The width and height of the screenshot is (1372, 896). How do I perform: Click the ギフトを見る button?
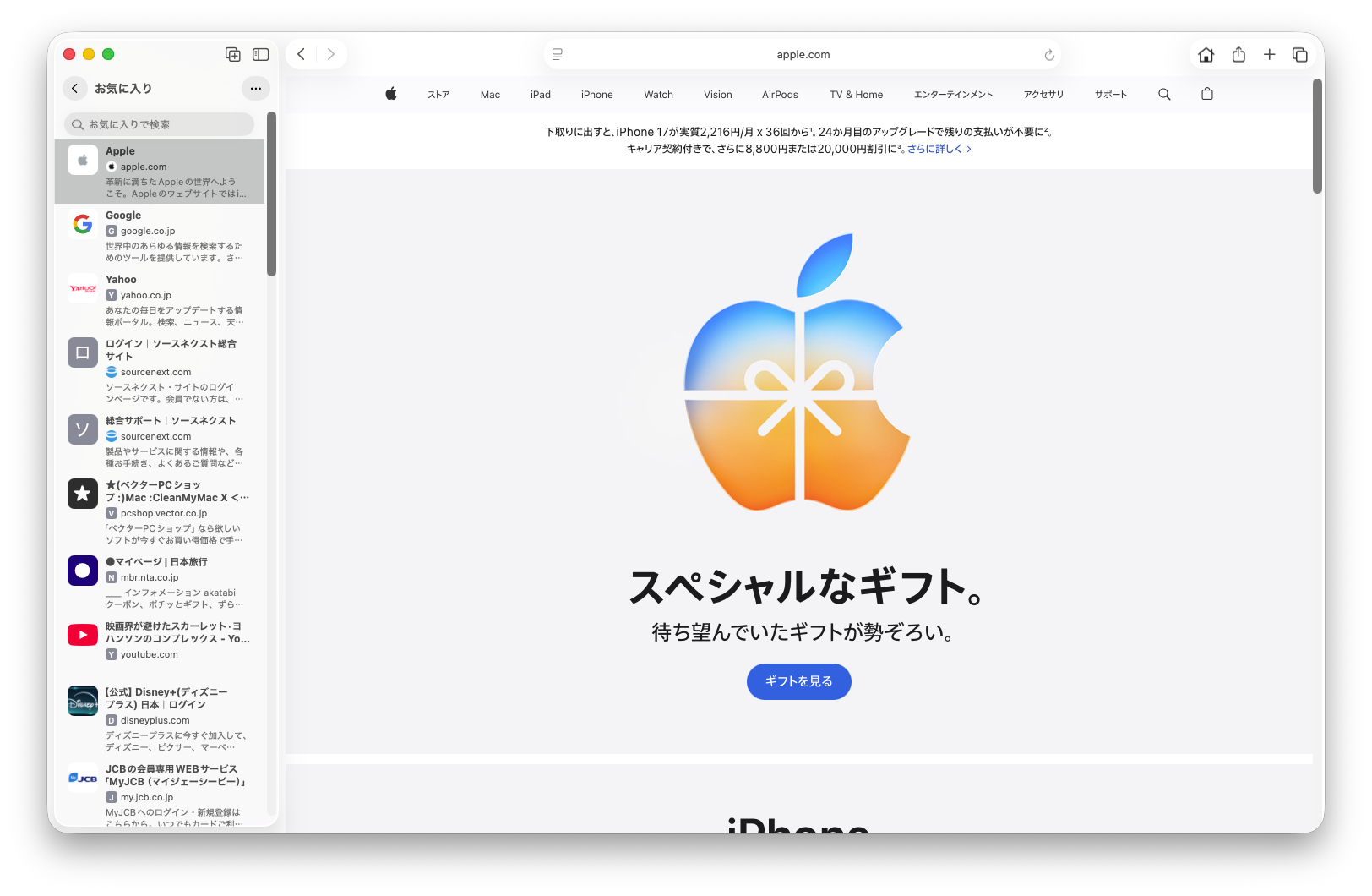[x=798, y=681]
